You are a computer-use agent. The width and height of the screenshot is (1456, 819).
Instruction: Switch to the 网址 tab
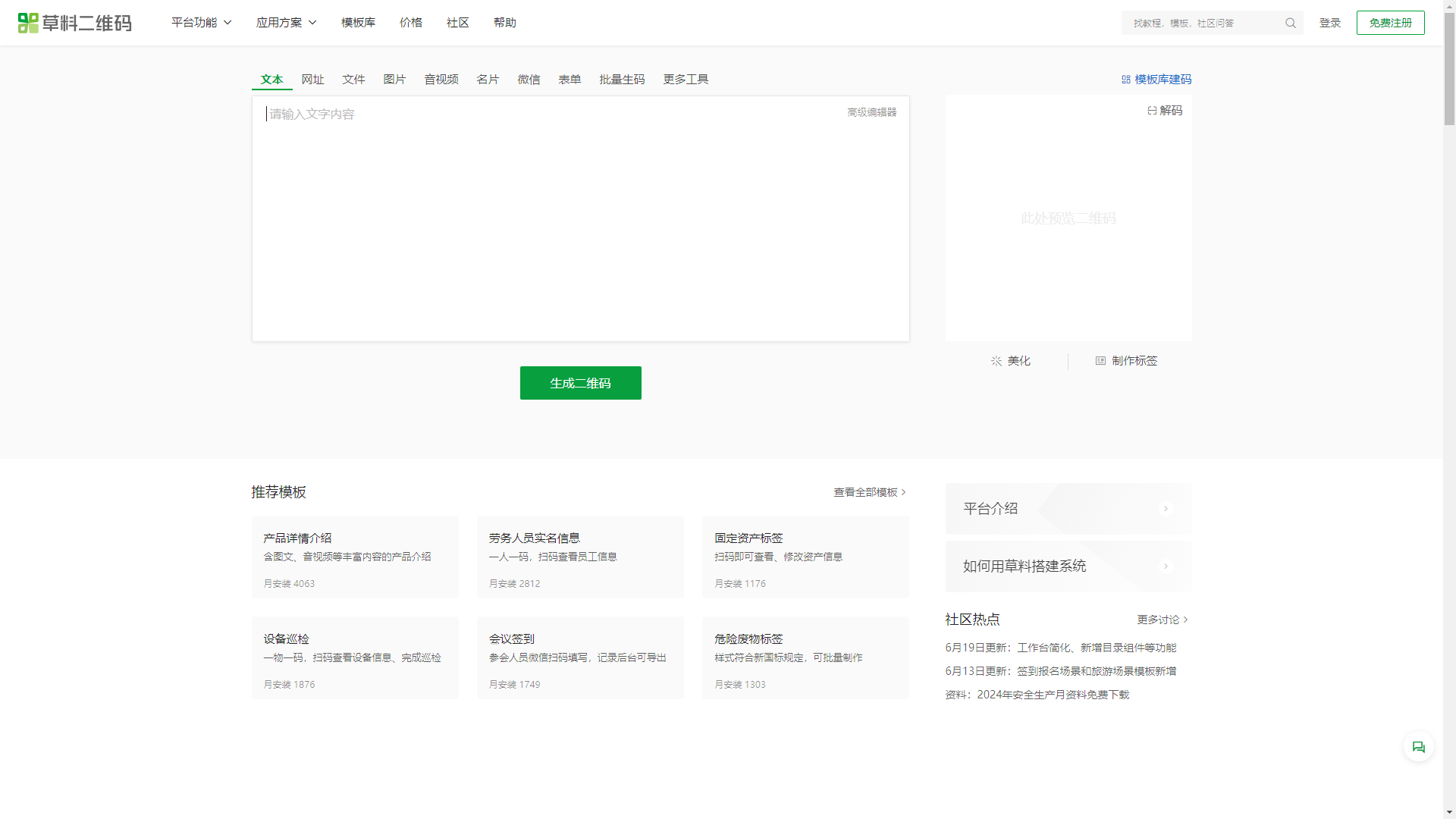point(312,79)
